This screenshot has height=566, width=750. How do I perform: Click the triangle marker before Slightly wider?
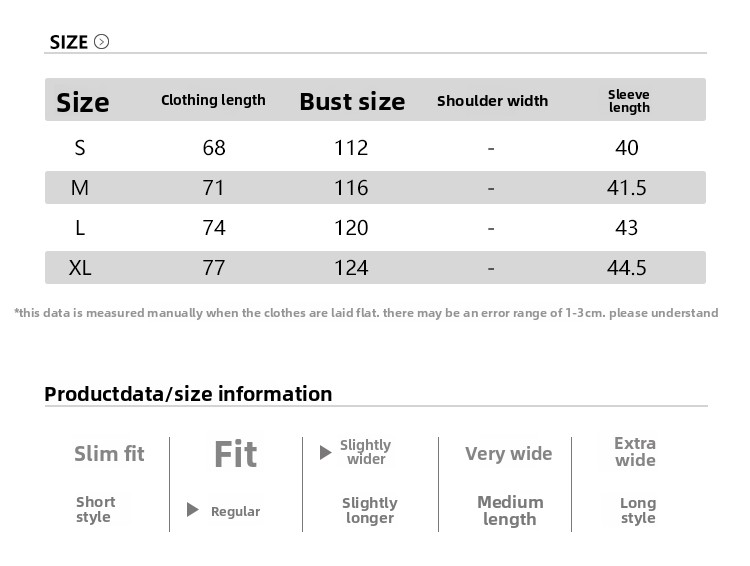(x=325, y=453)
